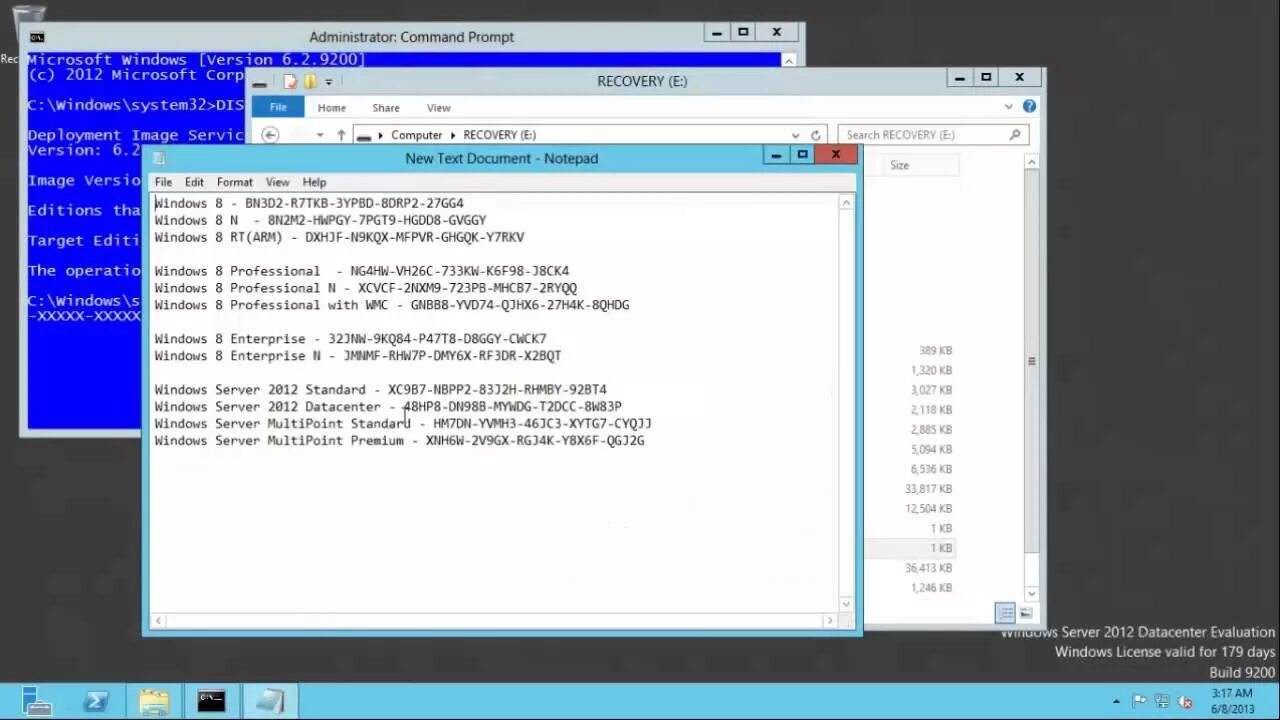
Task: Select RECOVERY (E:) breadcrumb in address bar
Action: click(499, 135)
